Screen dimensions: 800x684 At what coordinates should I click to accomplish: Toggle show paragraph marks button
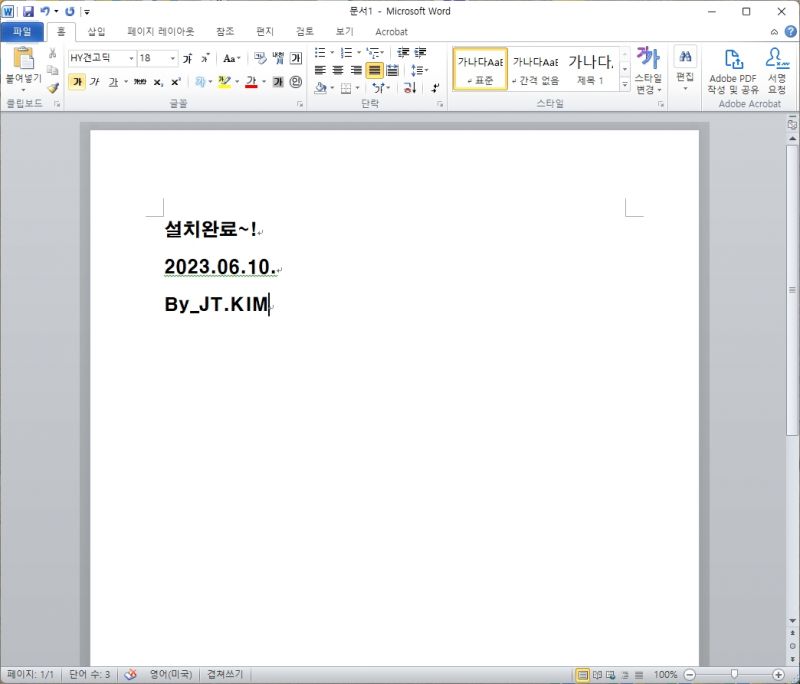tap(435, 88)
